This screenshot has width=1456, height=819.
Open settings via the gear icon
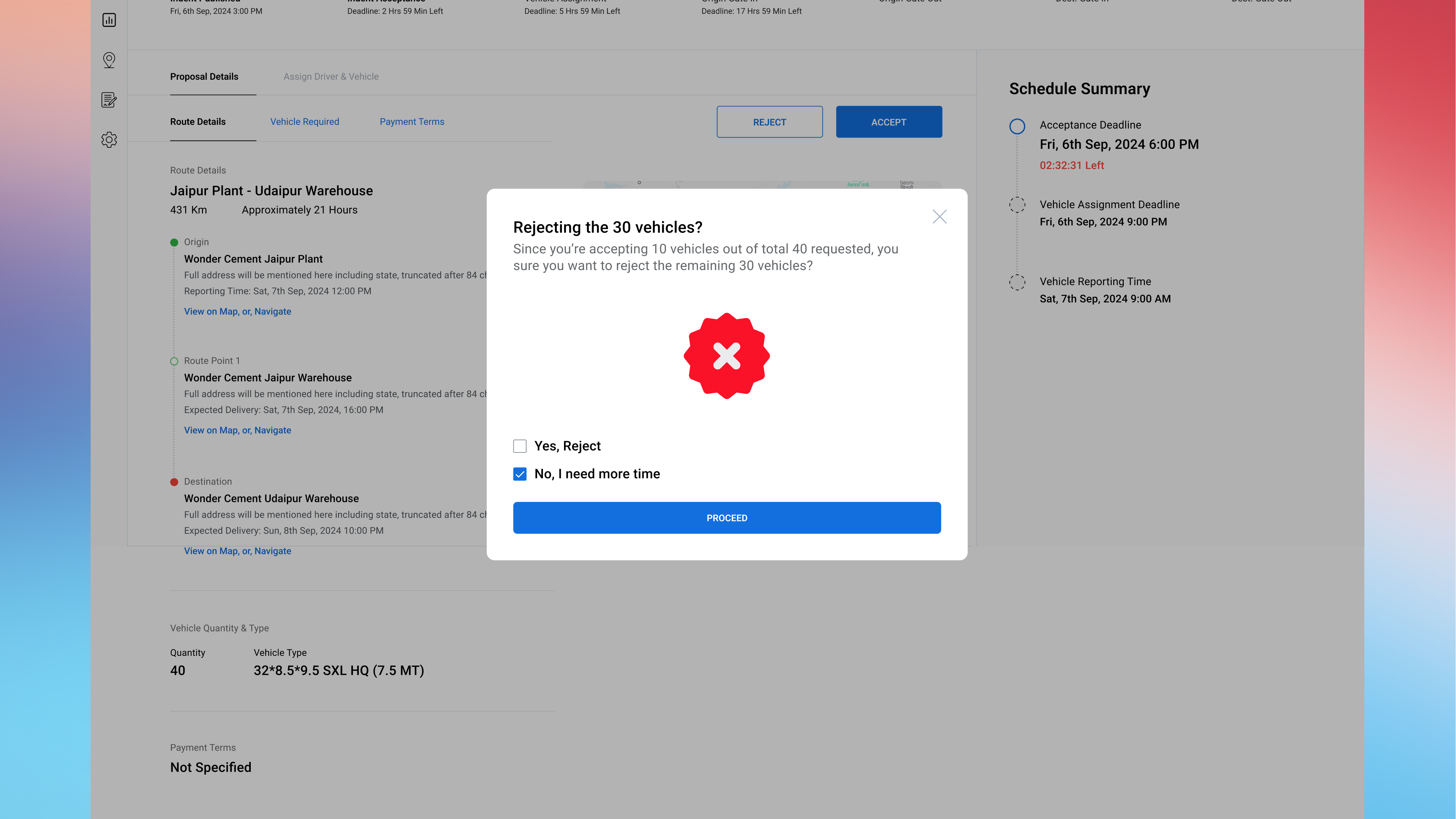coord(108,140)
